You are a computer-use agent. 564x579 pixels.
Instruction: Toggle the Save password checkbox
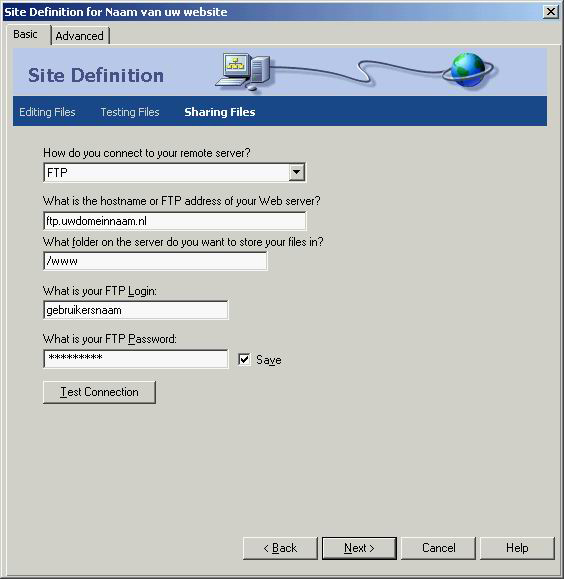[245, 359]
